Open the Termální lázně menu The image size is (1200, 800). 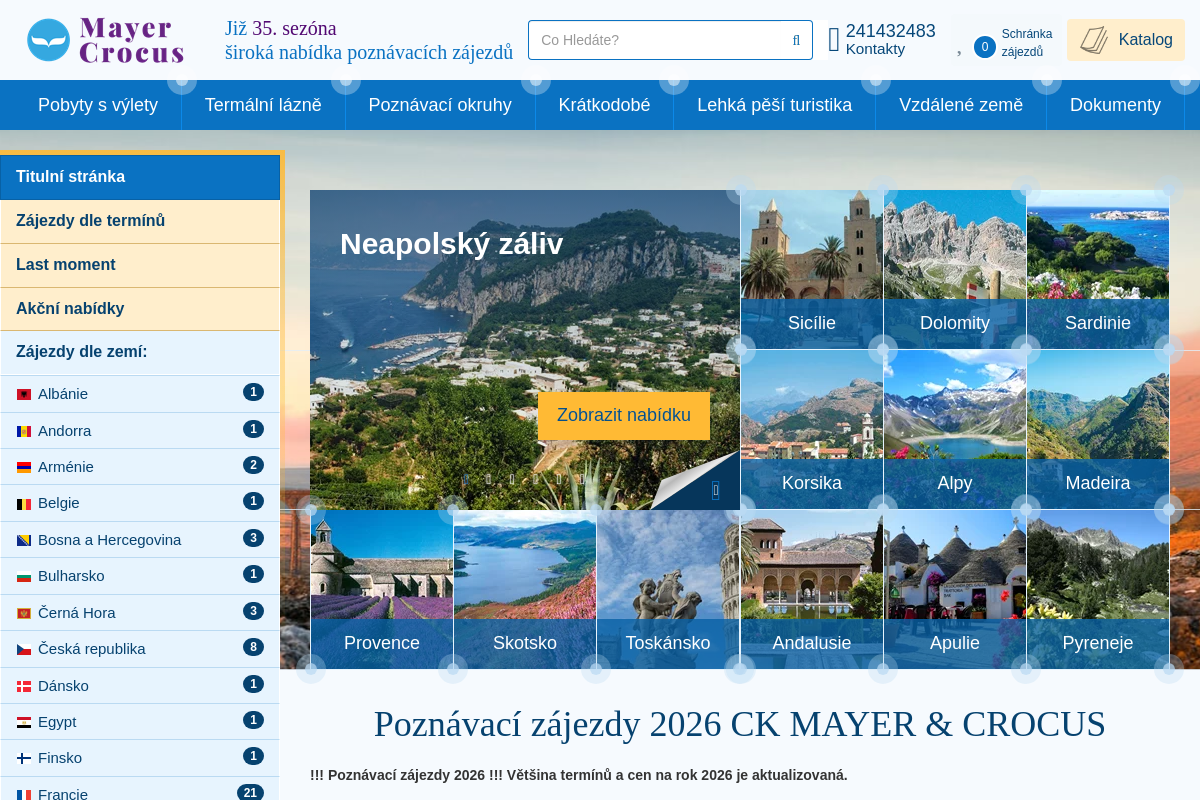pos(263,105)
